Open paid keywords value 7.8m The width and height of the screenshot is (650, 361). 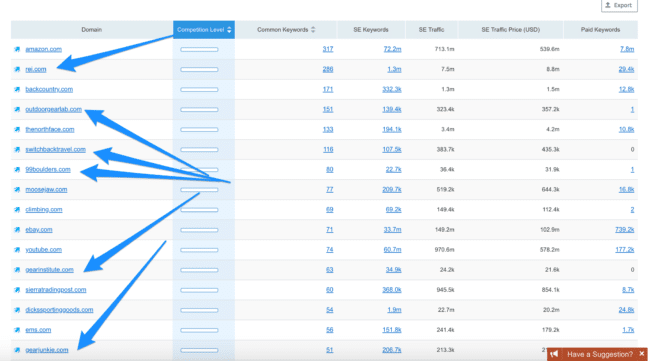click(627, 49)
